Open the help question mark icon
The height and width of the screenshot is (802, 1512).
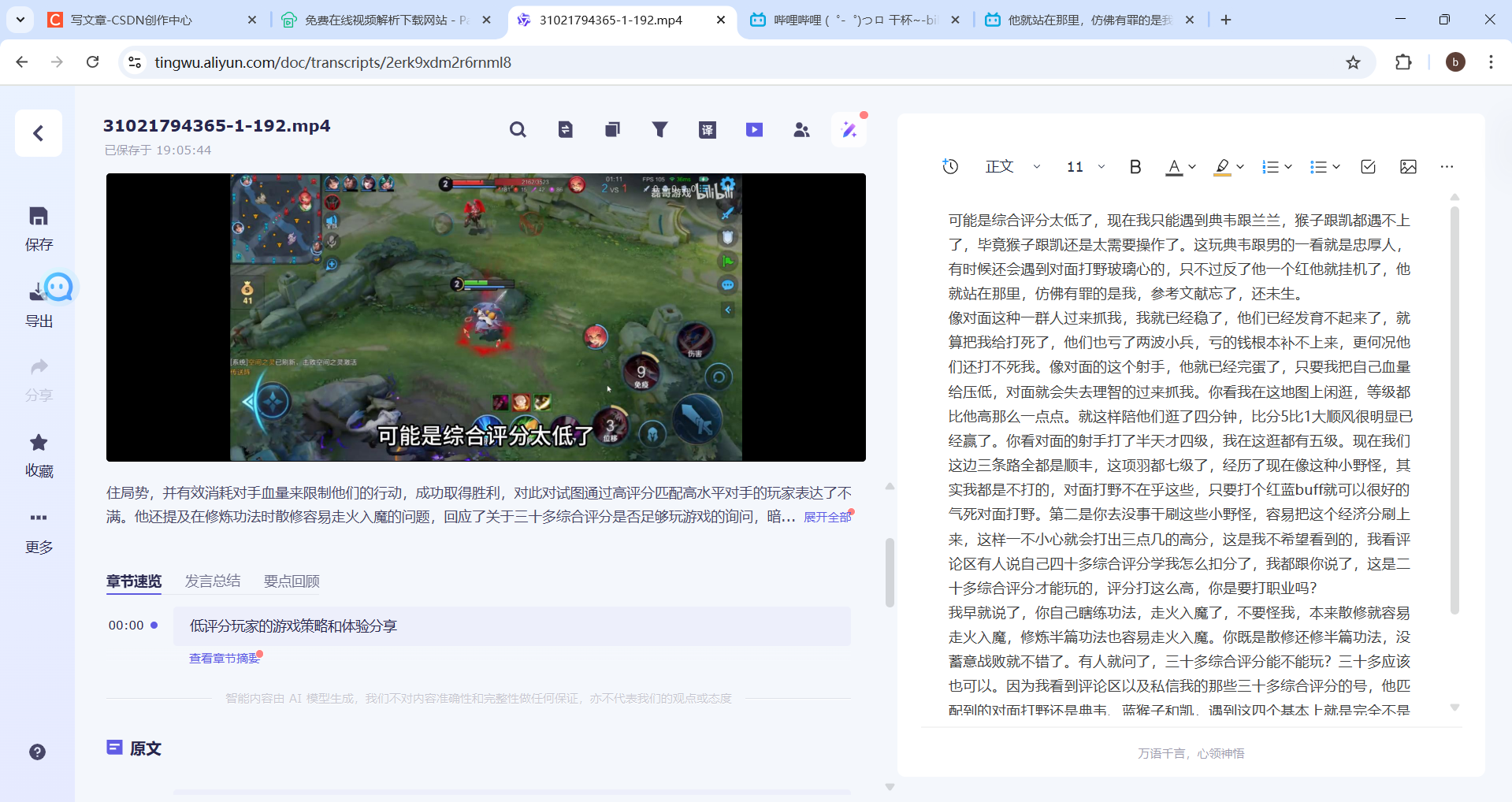click(x=37, y=752)
